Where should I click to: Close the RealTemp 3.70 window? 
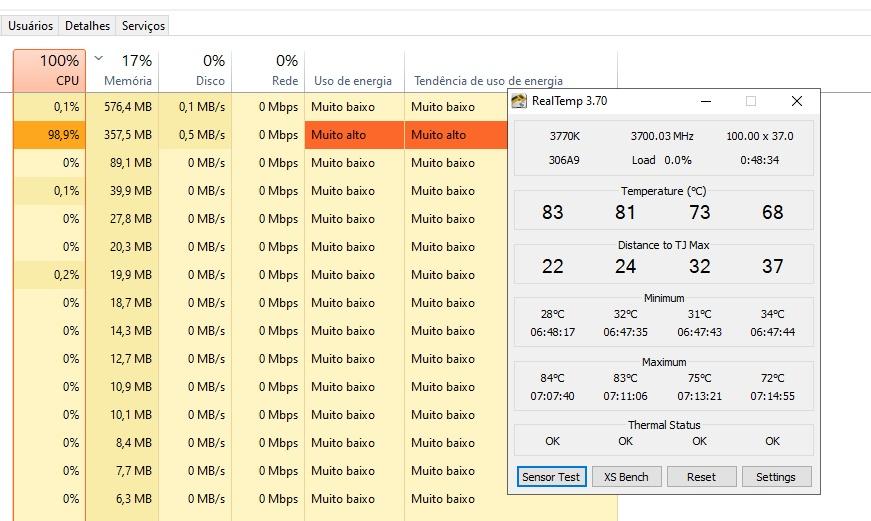pyautogui.click(x=797, y=101)
